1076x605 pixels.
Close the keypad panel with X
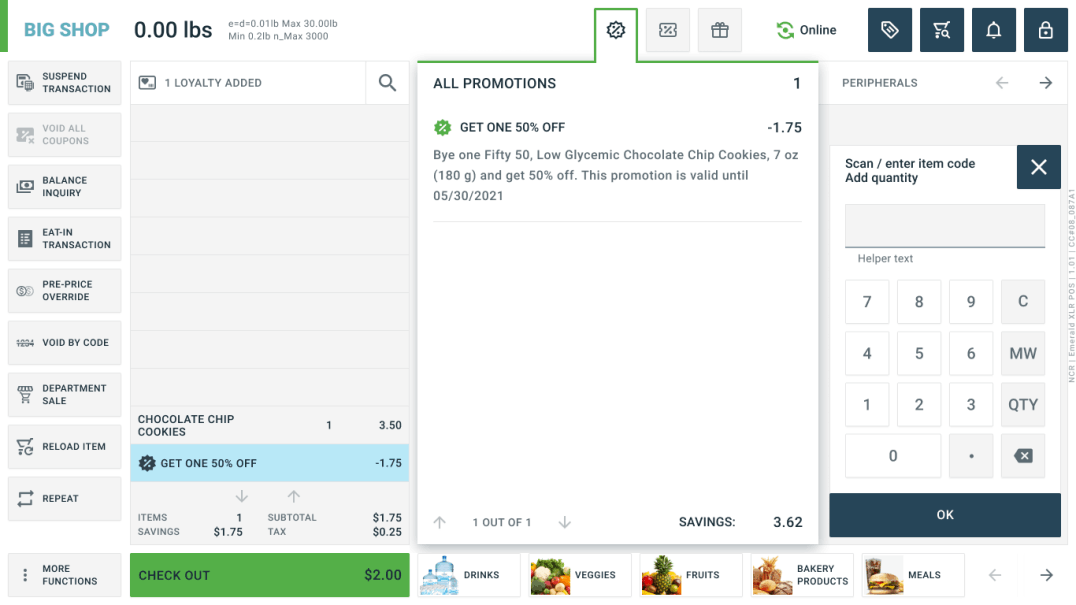[x=1038, y=167]
